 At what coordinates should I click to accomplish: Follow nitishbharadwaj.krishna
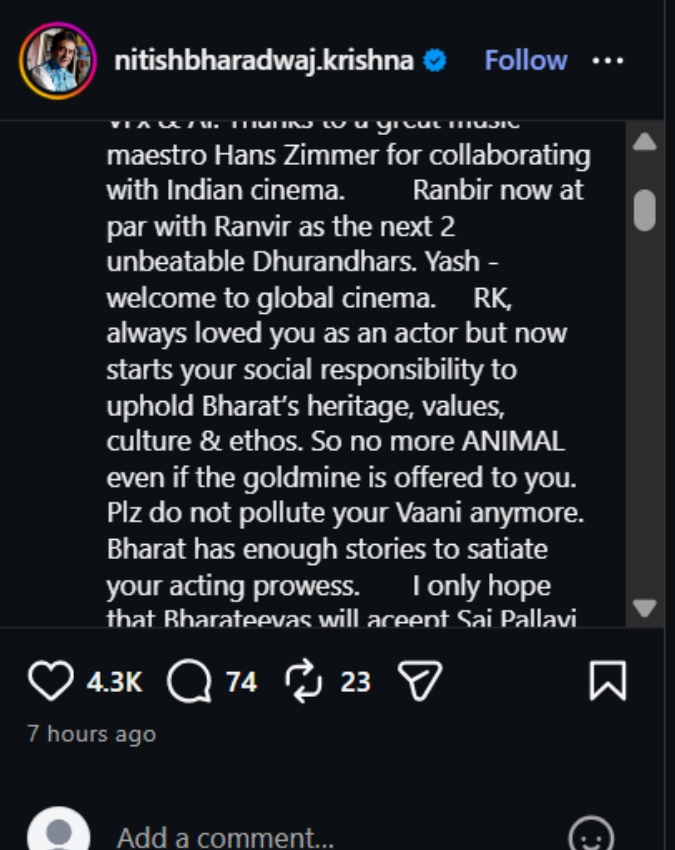point(525,60)
